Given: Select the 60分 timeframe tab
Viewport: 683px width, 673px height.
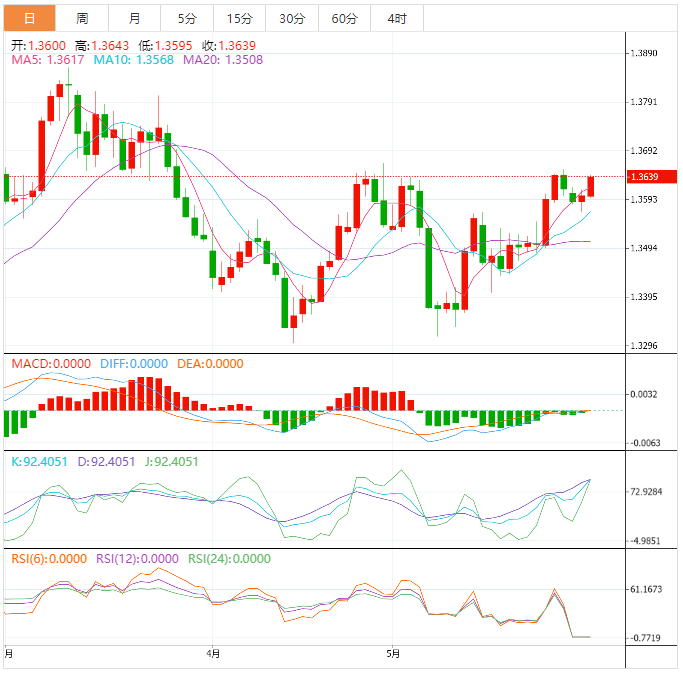Looking at the screenshot, I should (344, 19).
